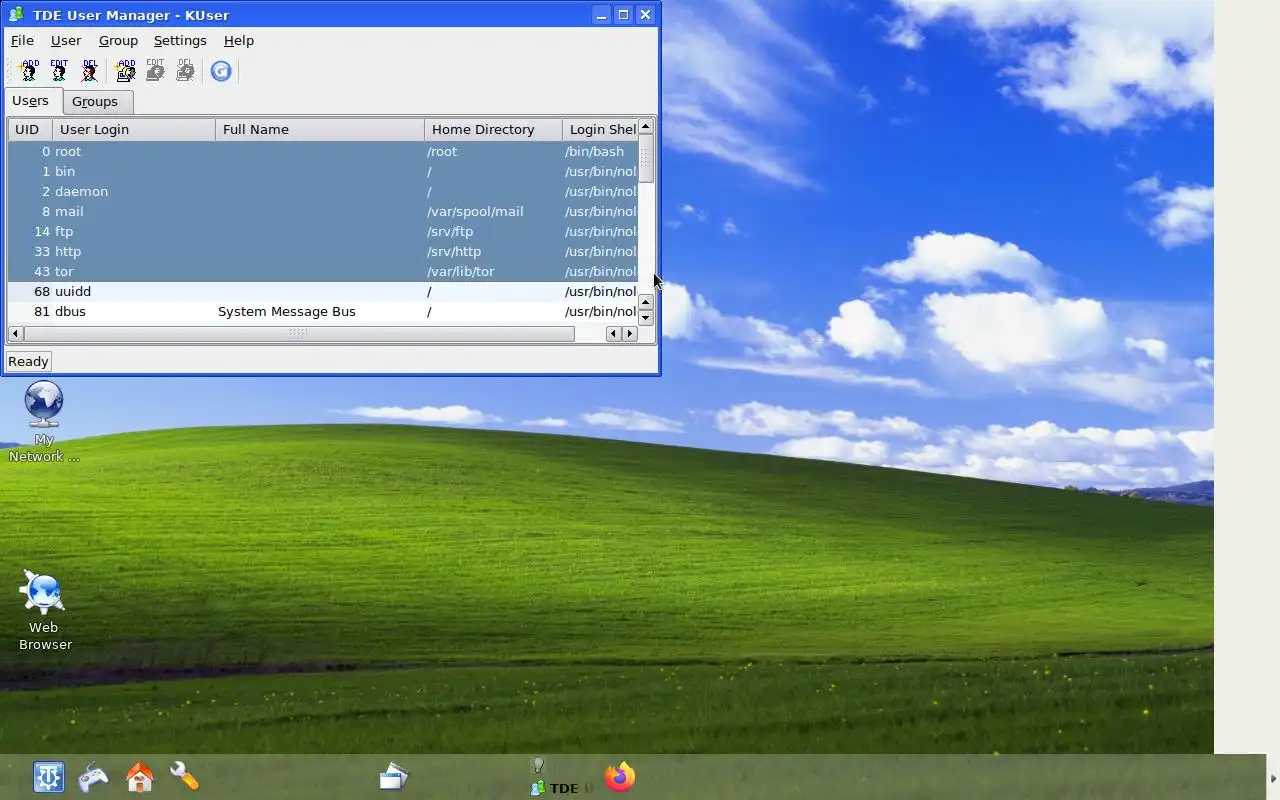1280x800 pixels.
Task: Sort by the UID column header
Action: click(x=30, y=129)
